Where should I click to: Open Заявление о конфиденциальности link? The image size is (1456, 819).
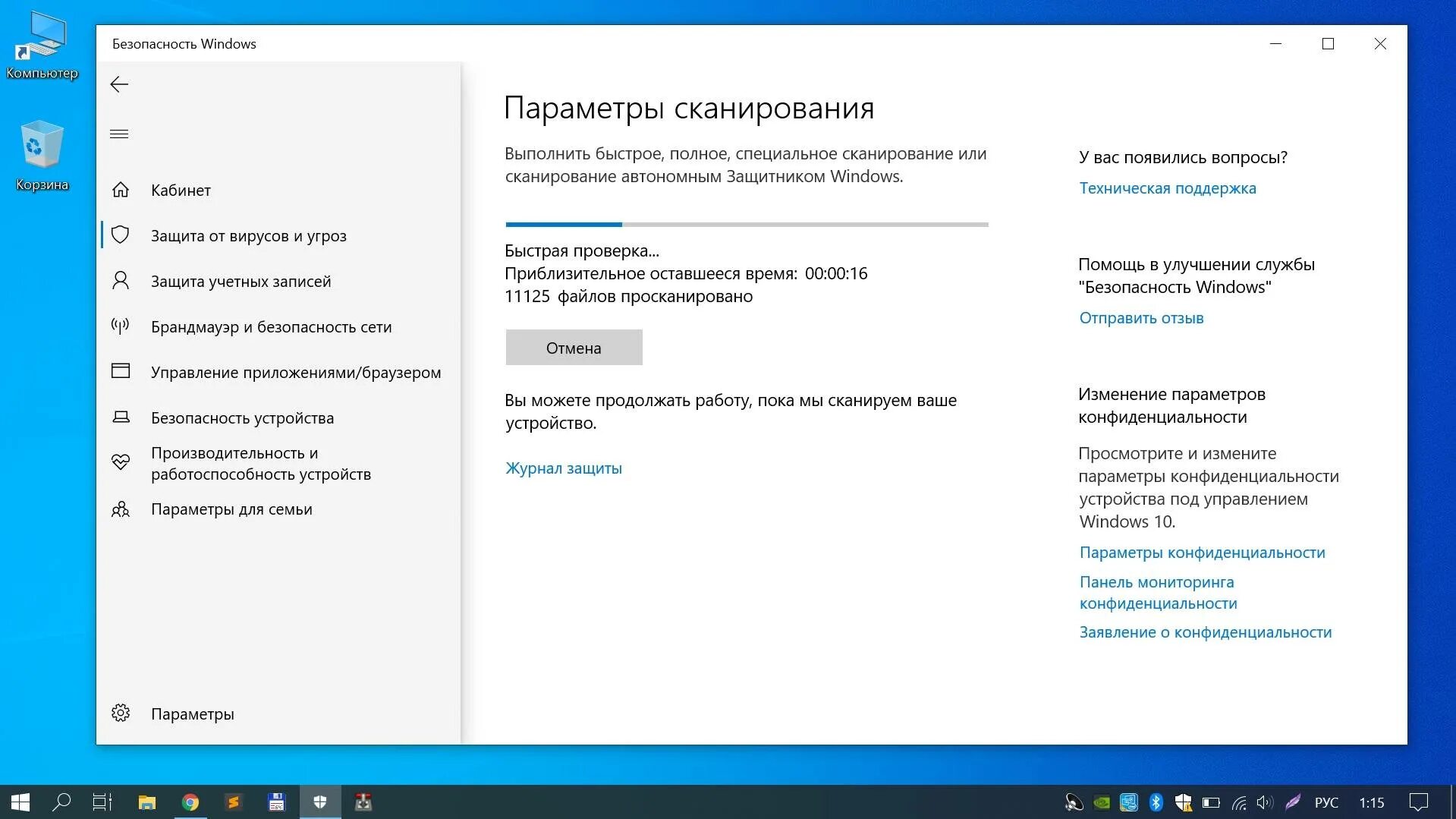click(1205, 632)
